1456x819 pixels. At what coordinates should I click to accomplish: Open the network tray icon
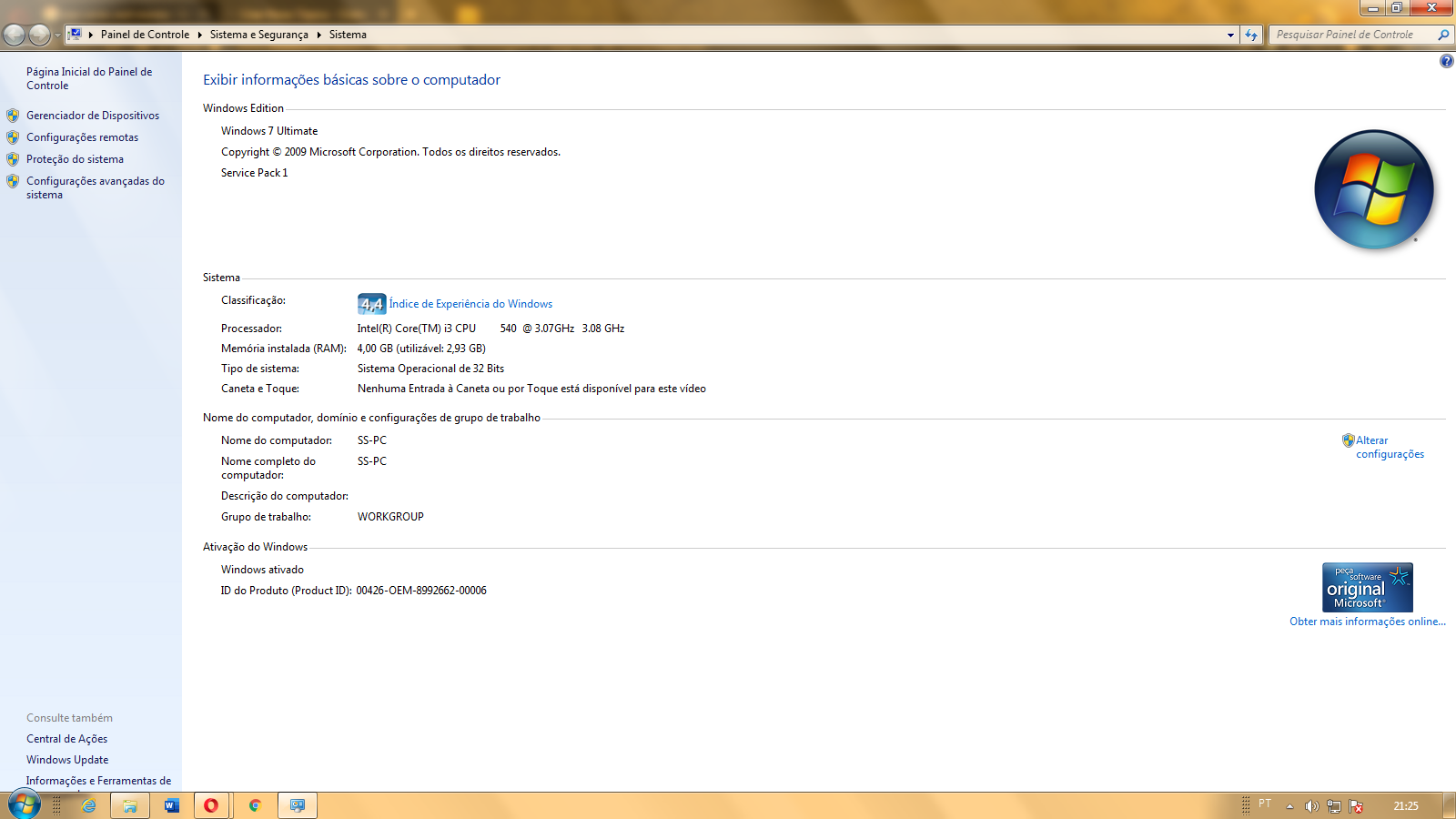click(x=1334, y=806)
